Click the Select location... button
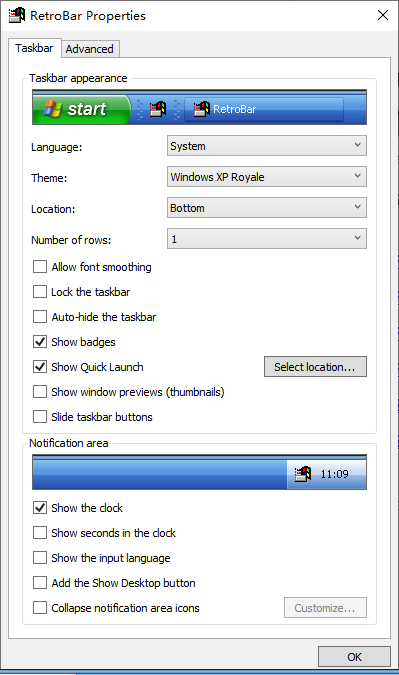This screenshot has width=399, height=675. (315, 367)
